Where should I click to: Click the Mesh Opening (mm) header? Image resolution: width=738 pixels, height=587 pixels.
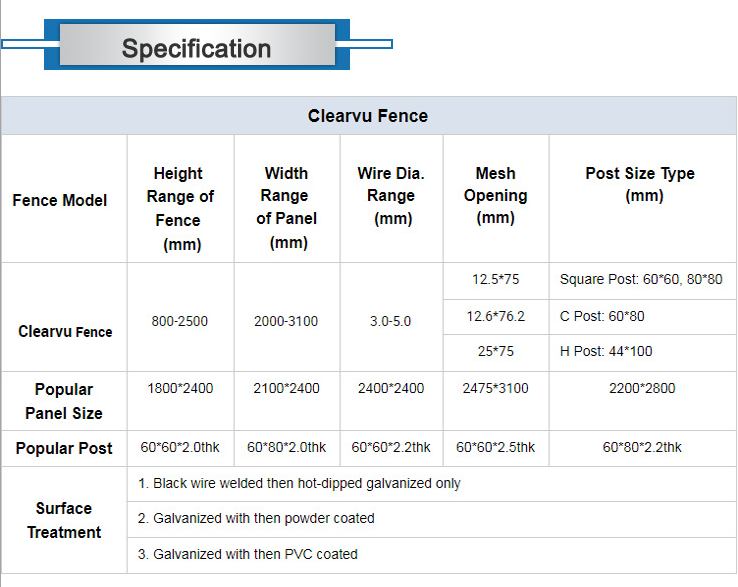[x=496, y=195]
